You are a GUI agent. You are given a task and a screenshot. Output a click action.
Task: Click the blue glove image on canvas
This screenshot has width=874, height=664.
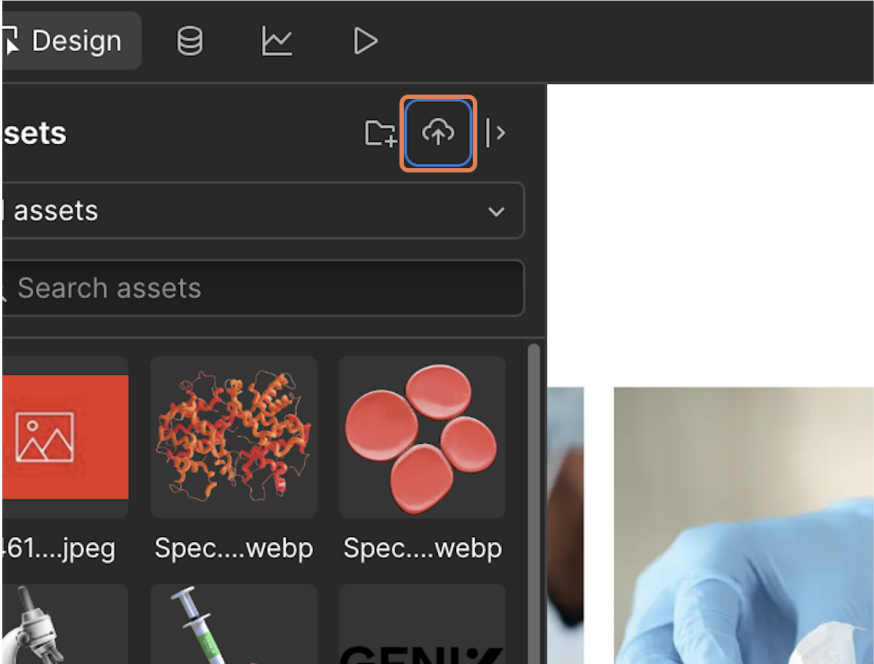pyautogui.click(x=744, y=525)
